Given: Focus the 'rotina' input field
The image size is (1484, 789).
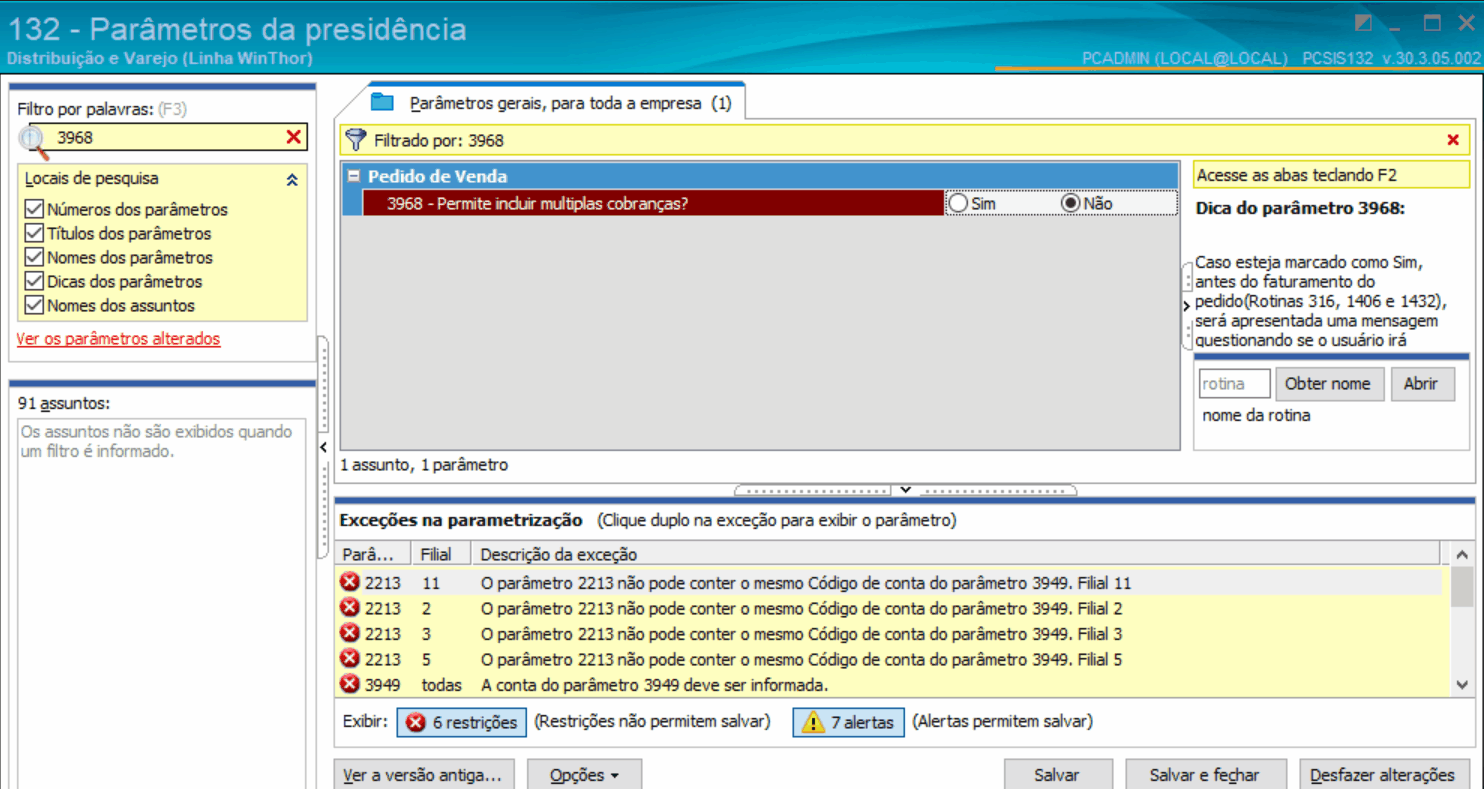Looking at the screenshot, I should pyautogui.click(x=1235, y=384).
